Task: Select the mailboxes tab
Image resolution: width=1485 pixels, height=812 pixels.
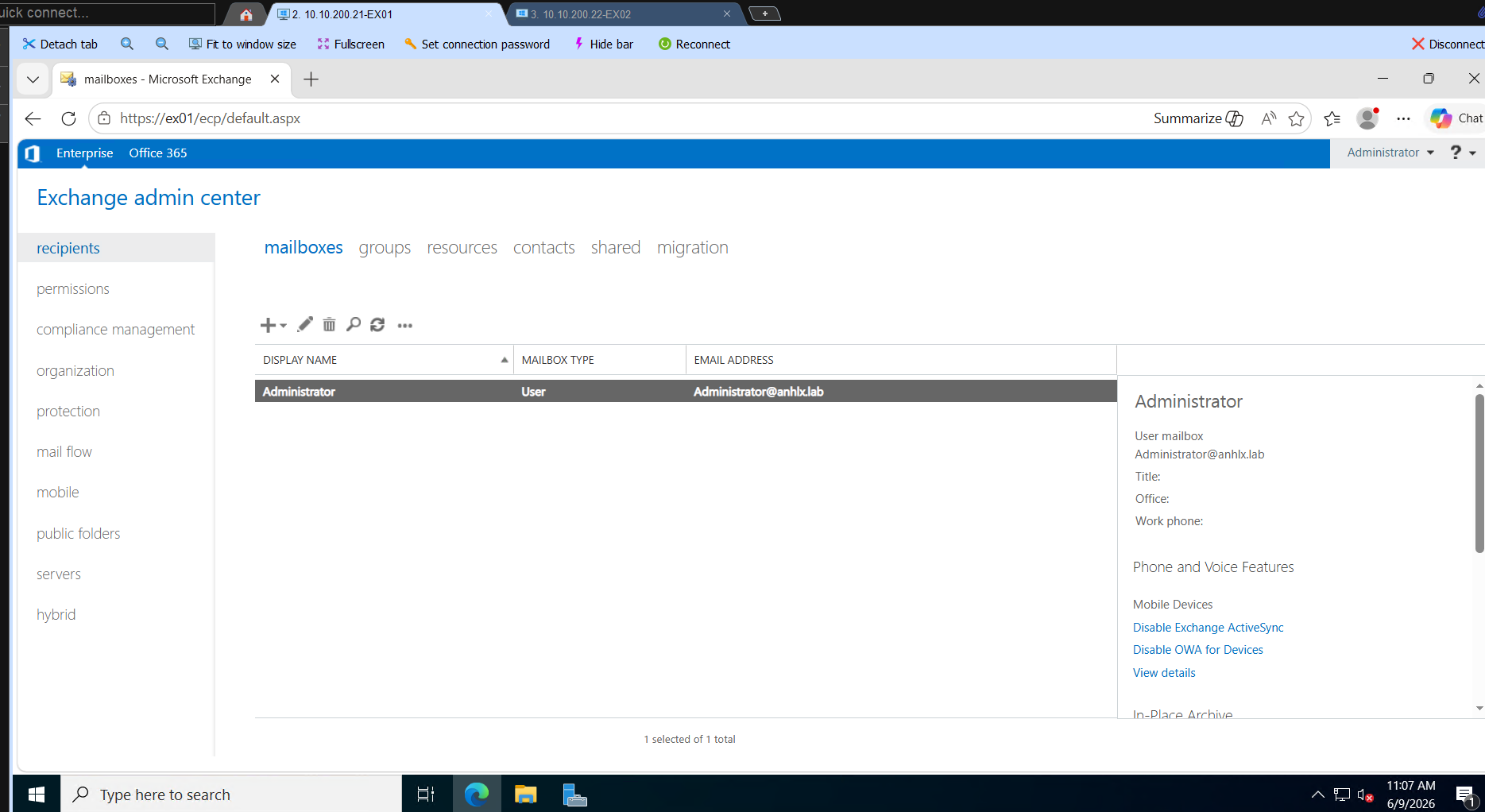Action: pyautogui.click(x=304, y=248)
